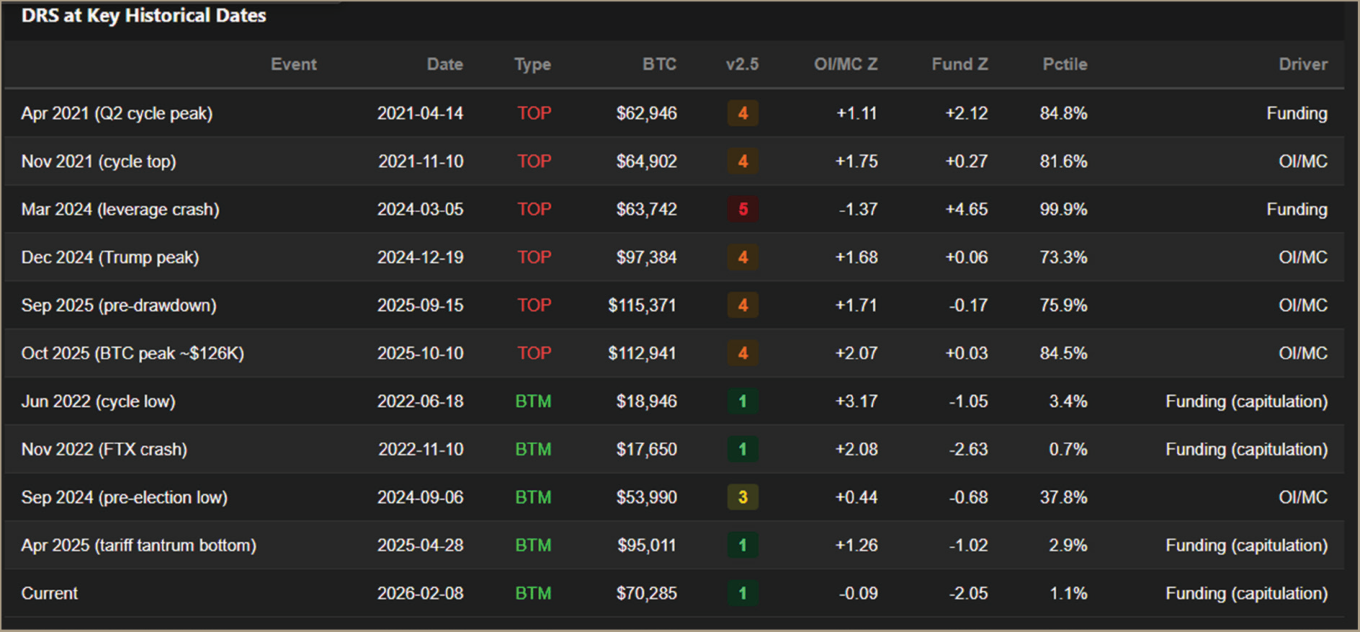The image size is (1360, 632).
Task: Click the green 1 badge in Current row
Action: click(742, 593)
